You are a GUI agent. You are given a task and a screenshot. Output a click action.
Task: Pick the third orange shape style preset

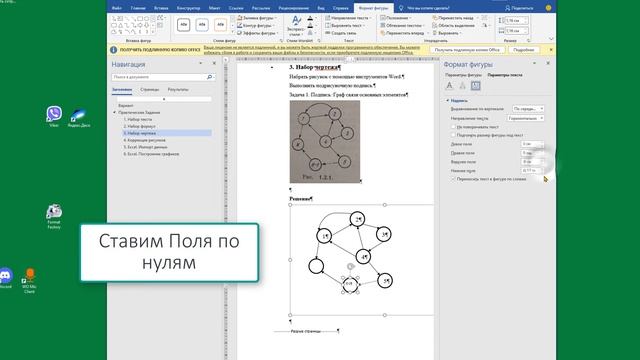click(x=220, y=25)
